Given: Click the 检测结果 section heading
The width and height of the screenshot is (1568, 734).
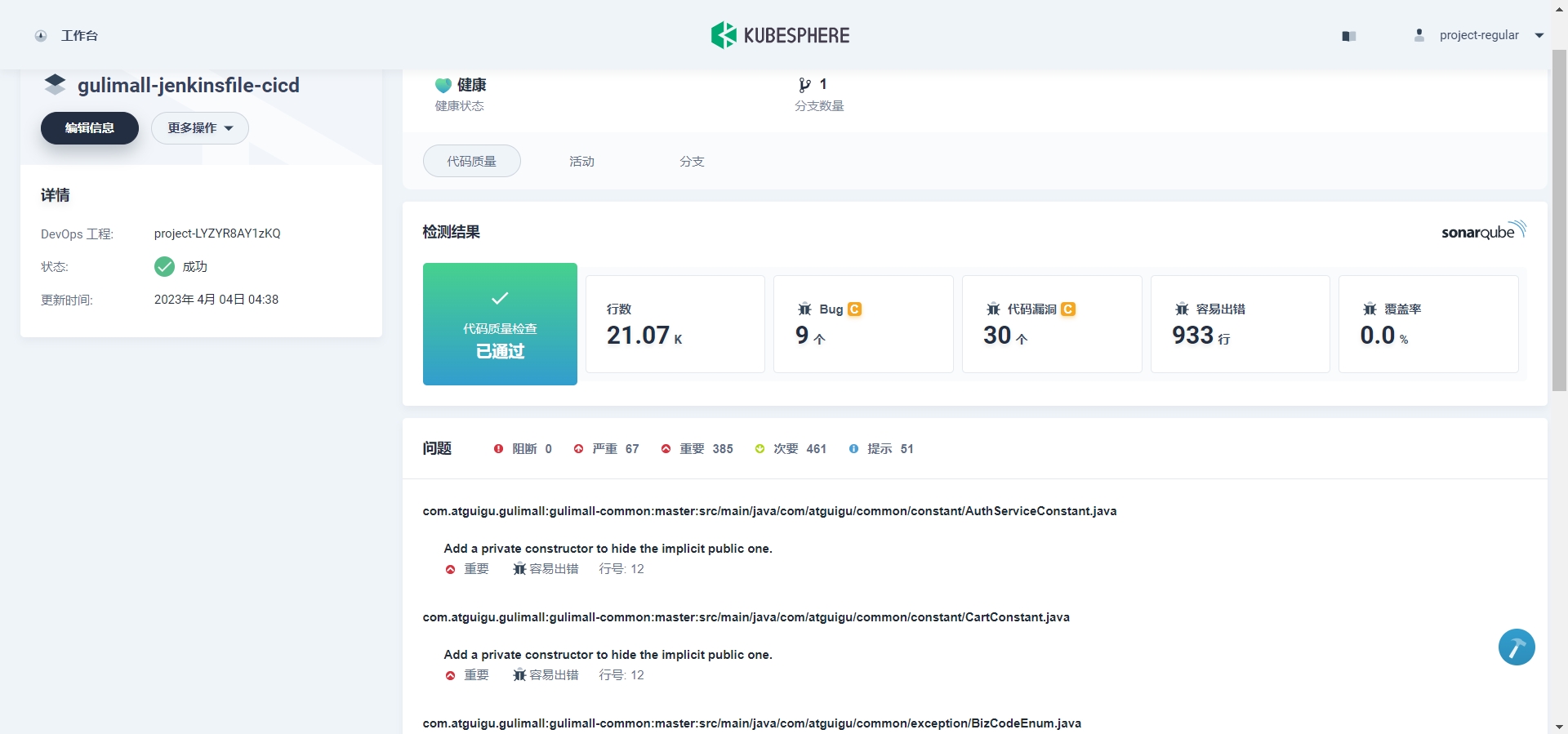Looking at the screenshot, I should pyautogui.click(x=451, y=232).
